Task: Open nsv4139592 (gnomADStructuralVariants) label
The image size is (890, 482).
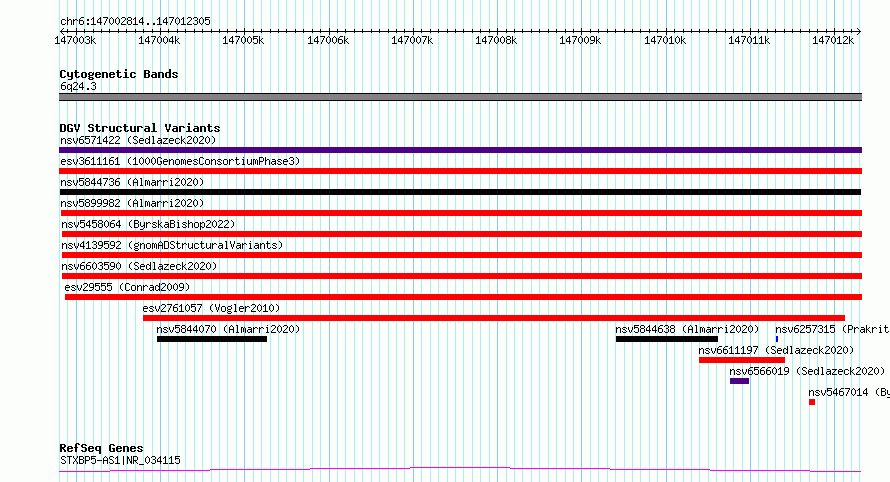Action: click(172, 245)
